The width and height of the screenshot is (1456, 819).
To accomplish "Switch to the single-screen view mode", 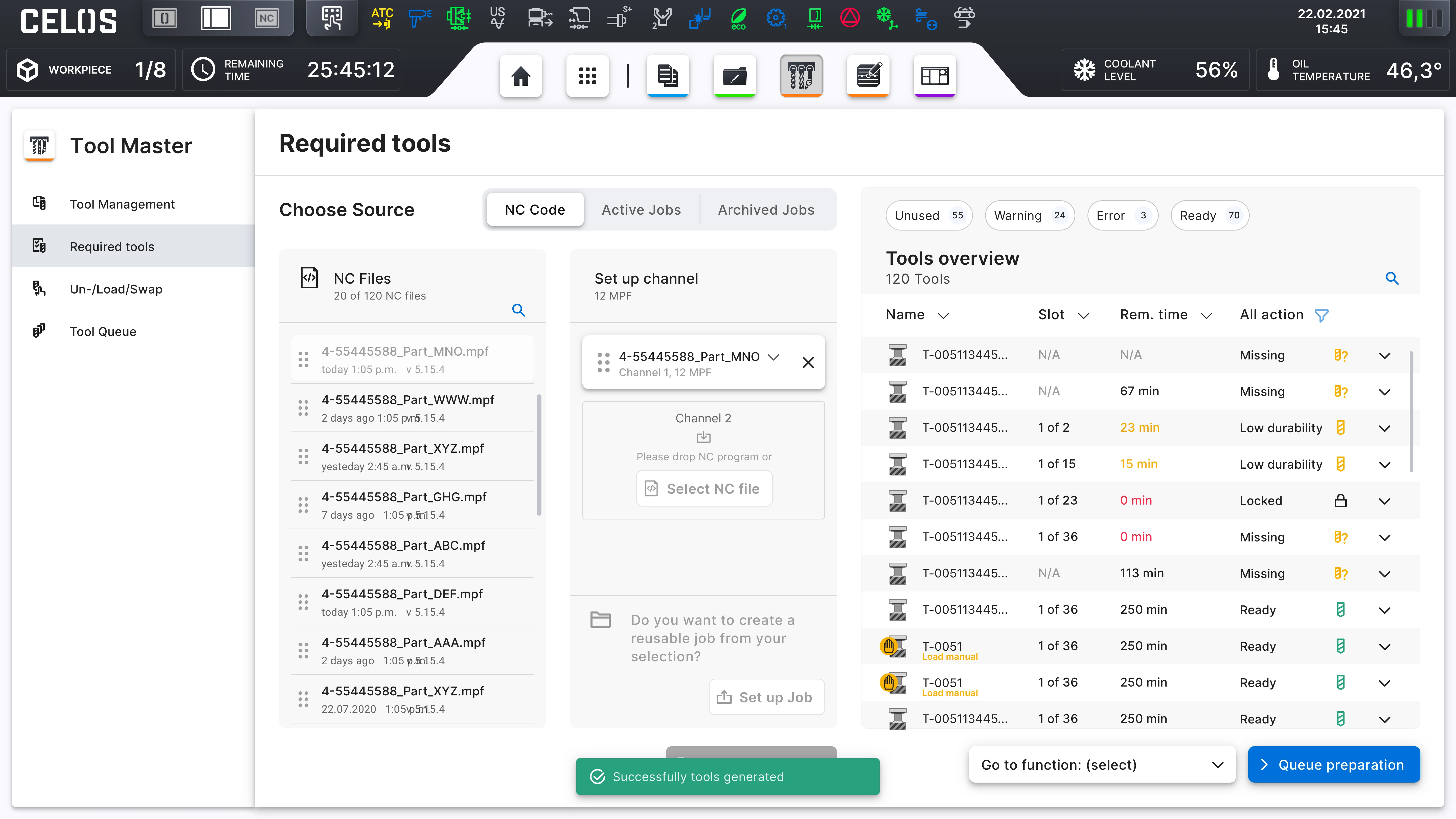I will coord(165,18).
